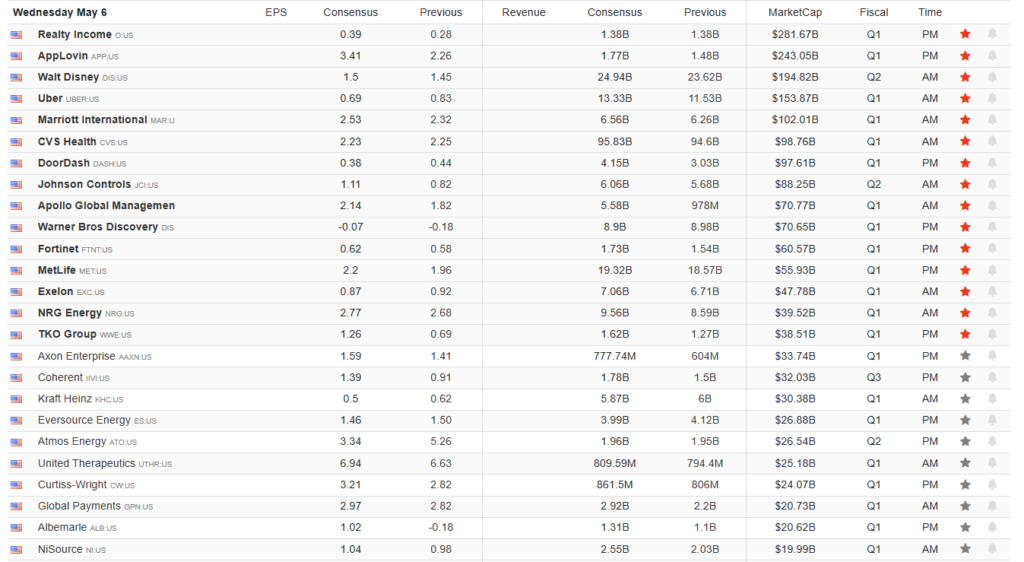Click the bell icon on Atmos Energy row
Image resolution: width=1024 pixels, height=562 pixels.
click(992, 441)
